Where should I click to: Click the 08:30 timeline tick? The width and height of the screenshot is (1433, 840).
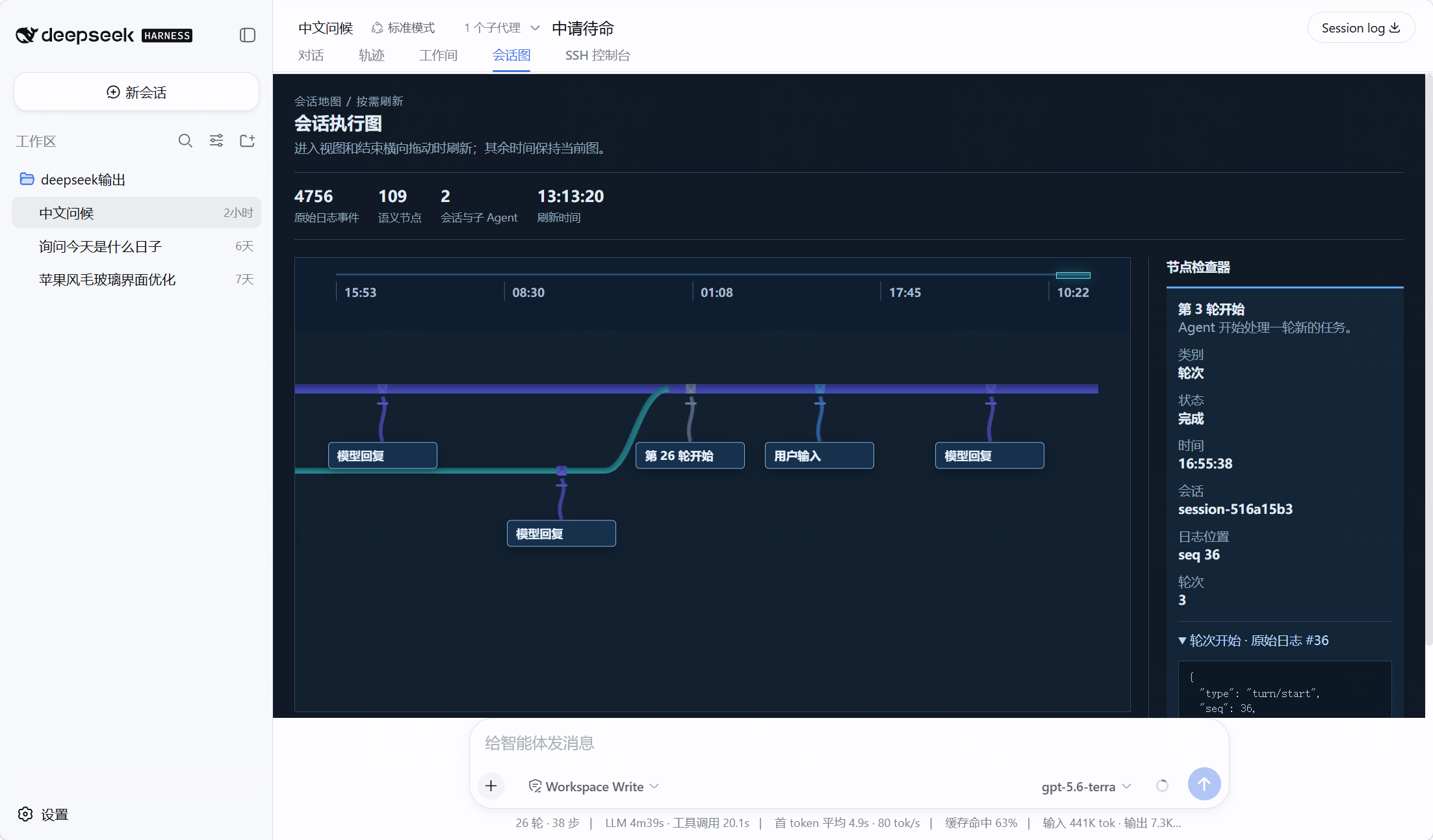point(528,292)
